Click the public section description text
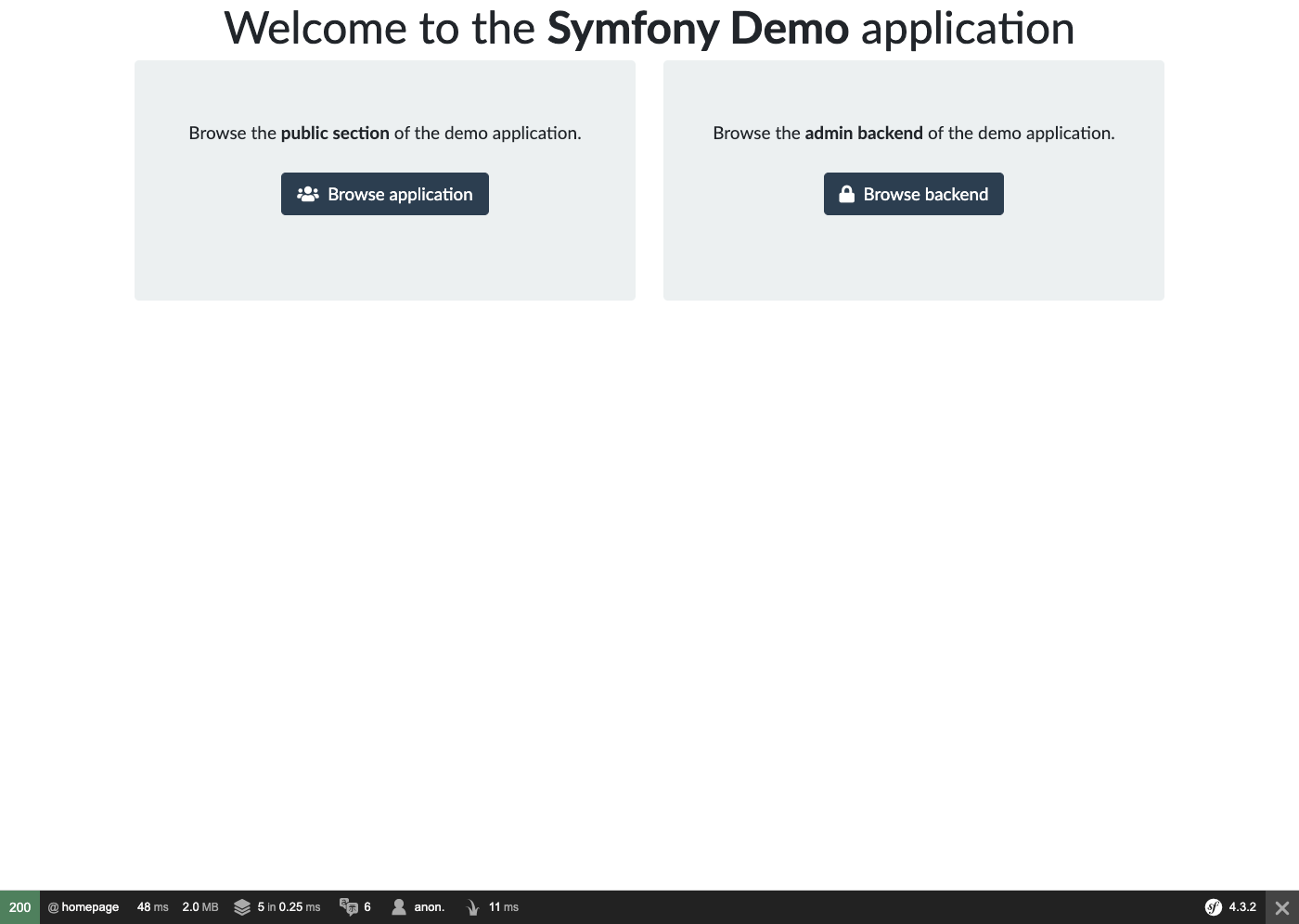 tap(385, 133)
